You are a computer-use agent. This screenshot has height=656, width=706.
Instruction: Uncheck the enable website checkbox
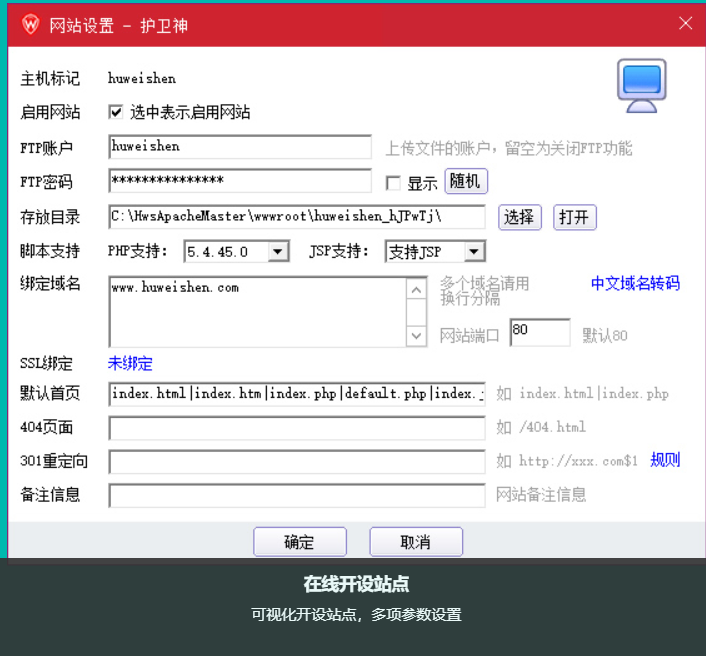[116, 112]
